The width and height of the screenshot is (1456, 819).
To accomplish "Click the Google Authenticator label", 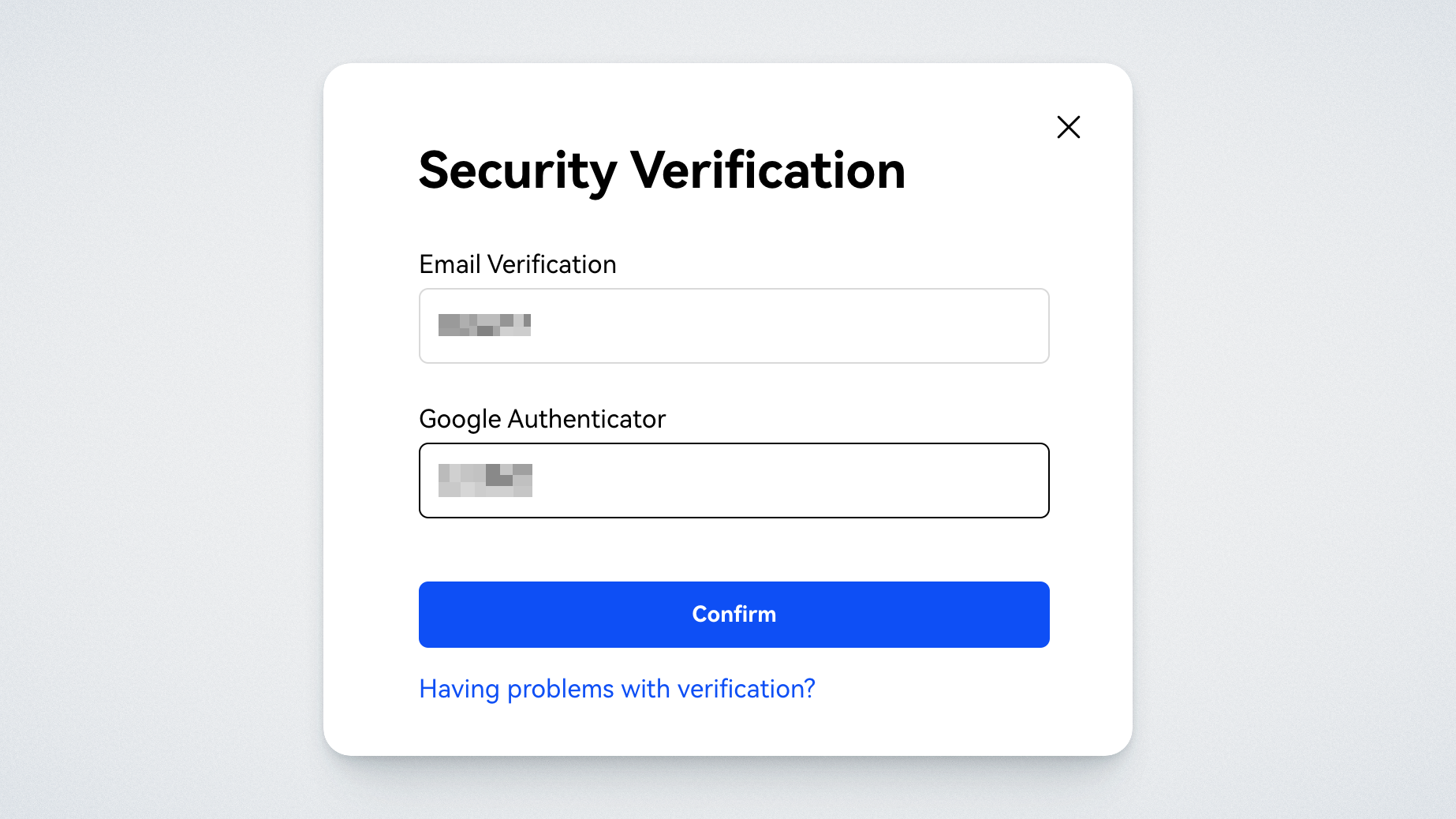I will tap(542, 419).
